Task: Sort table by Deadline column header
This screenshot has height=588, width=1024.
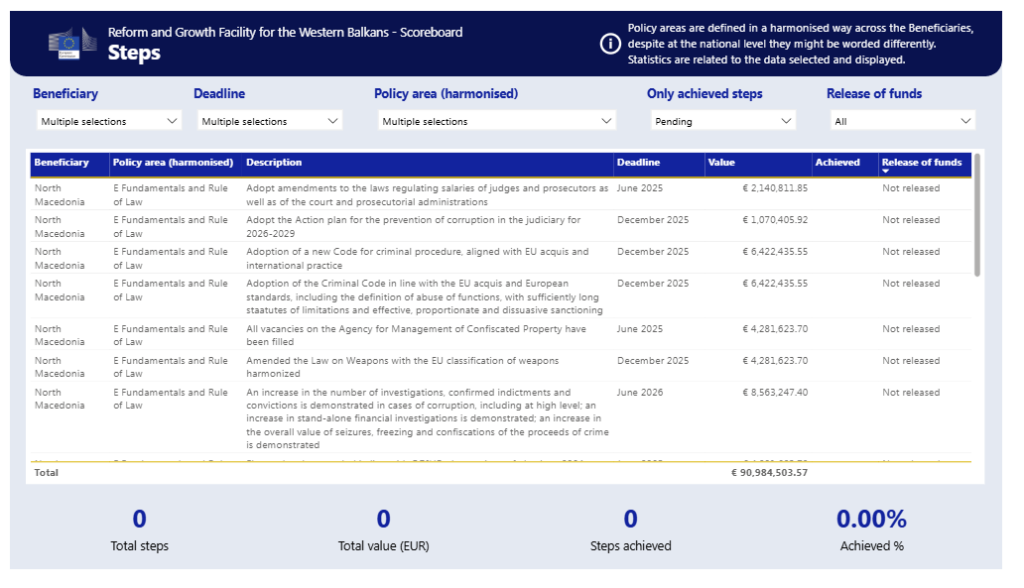Action: [638, 162]
